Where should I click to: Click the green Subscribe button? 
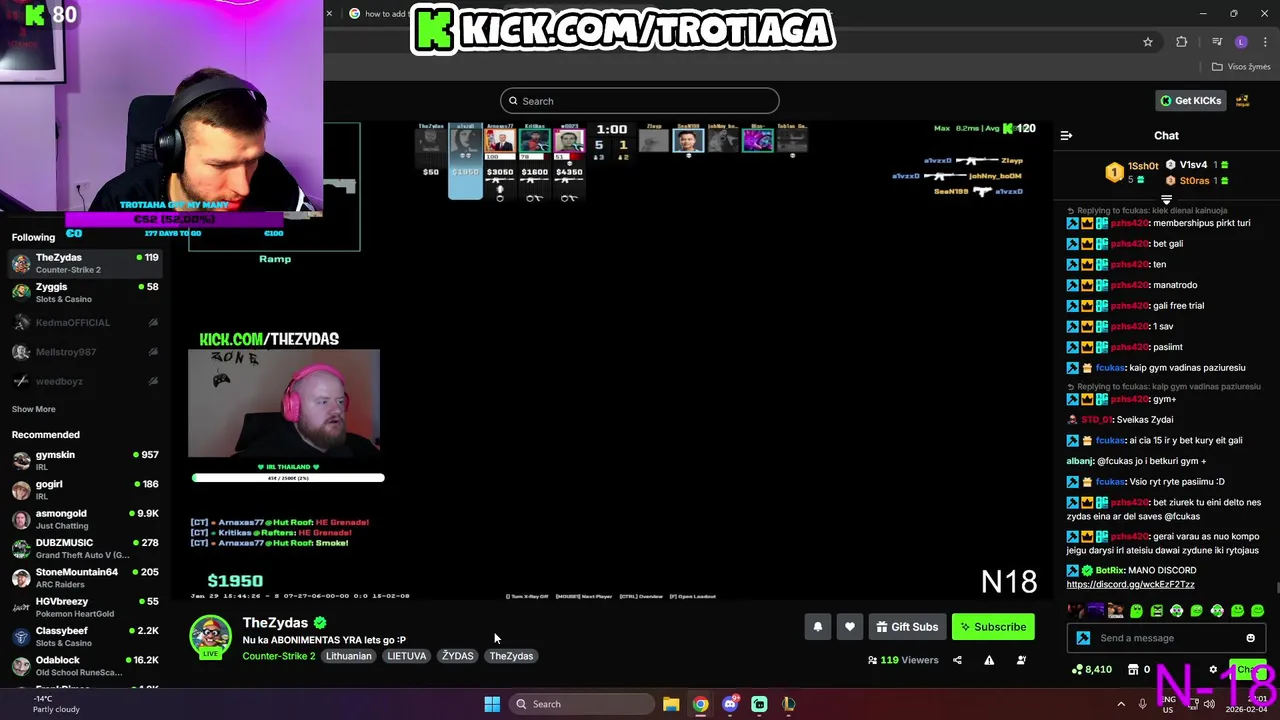click(993, 627)
